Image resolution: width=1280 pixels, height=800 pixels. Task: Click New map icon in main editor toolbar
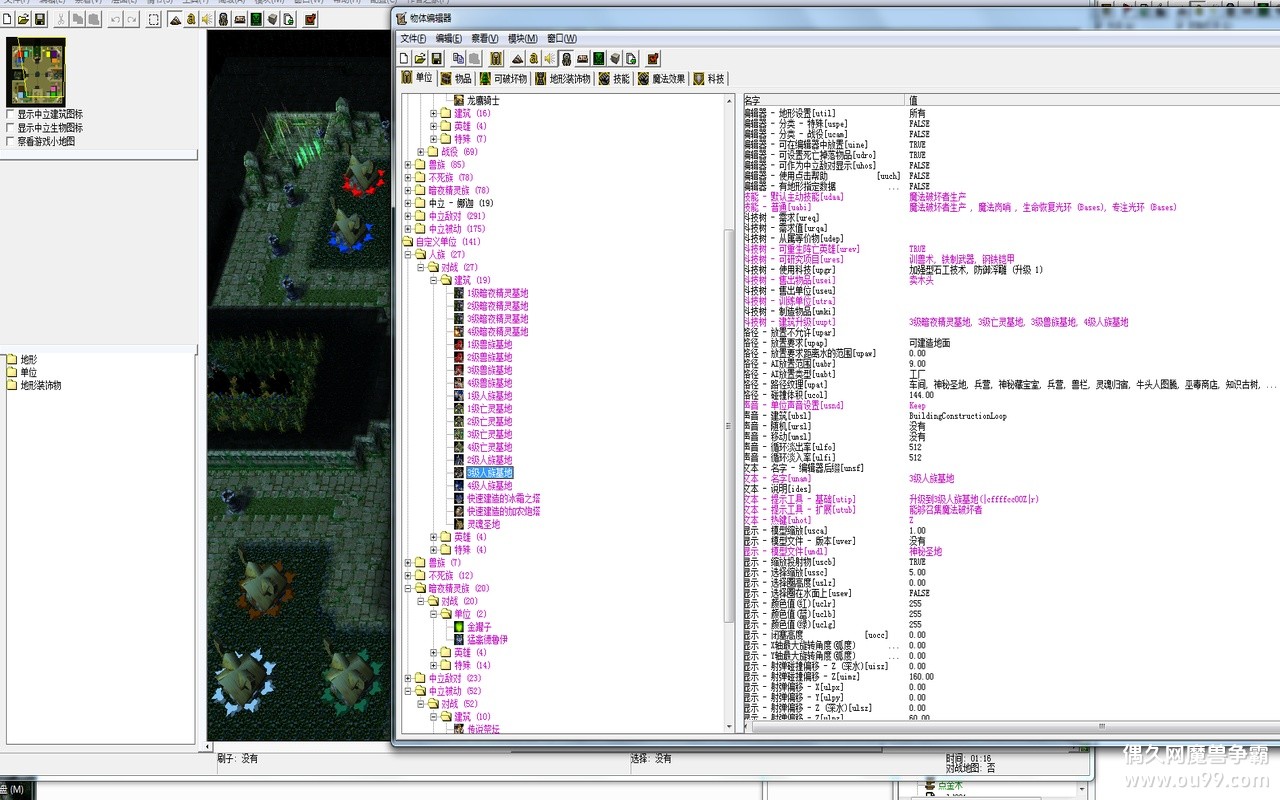(7, 20)
